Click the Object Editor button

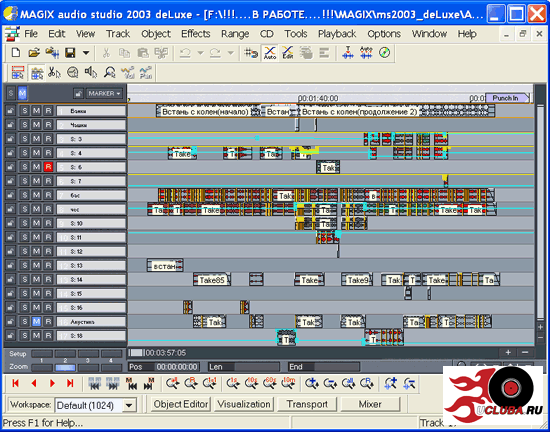[181, 404]
